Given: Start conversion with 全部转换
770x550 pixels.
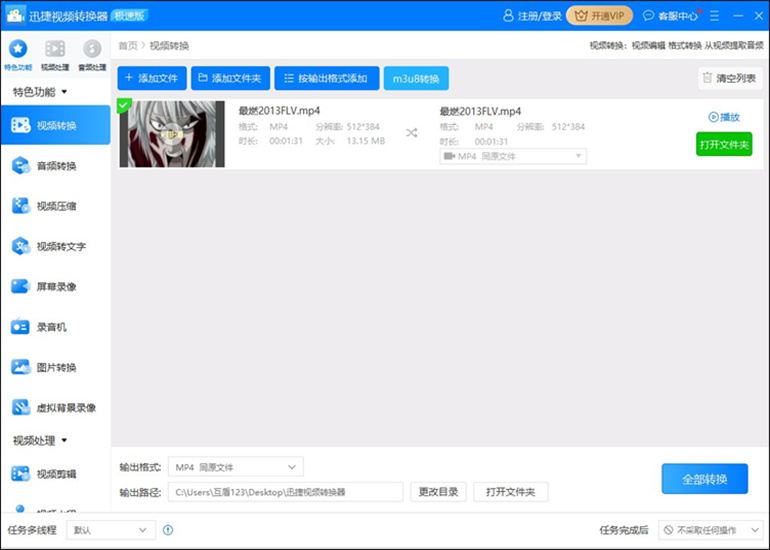Looking at the screenshot, I should 705,479.
